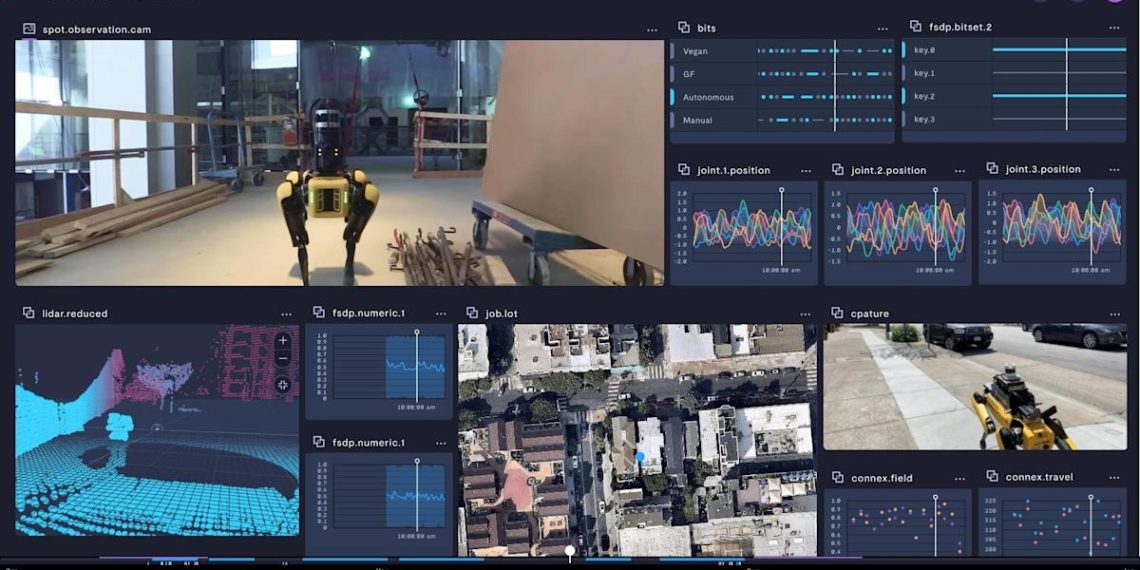Click the panel icon beside lidar.reduced
Screen dimensions: 1140x570
coord(28,313)
